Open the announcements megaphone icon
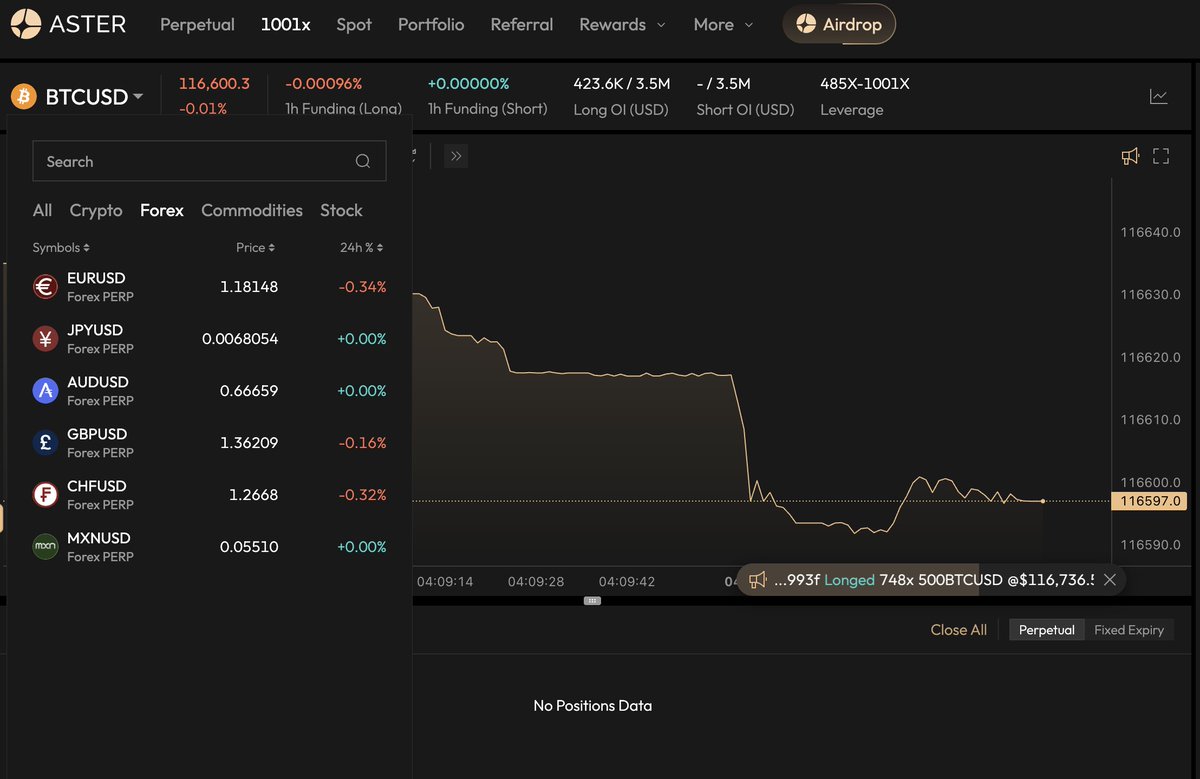Image resolution: width=1200 pixels, height=779 pixels. (x=1130, y=156)
